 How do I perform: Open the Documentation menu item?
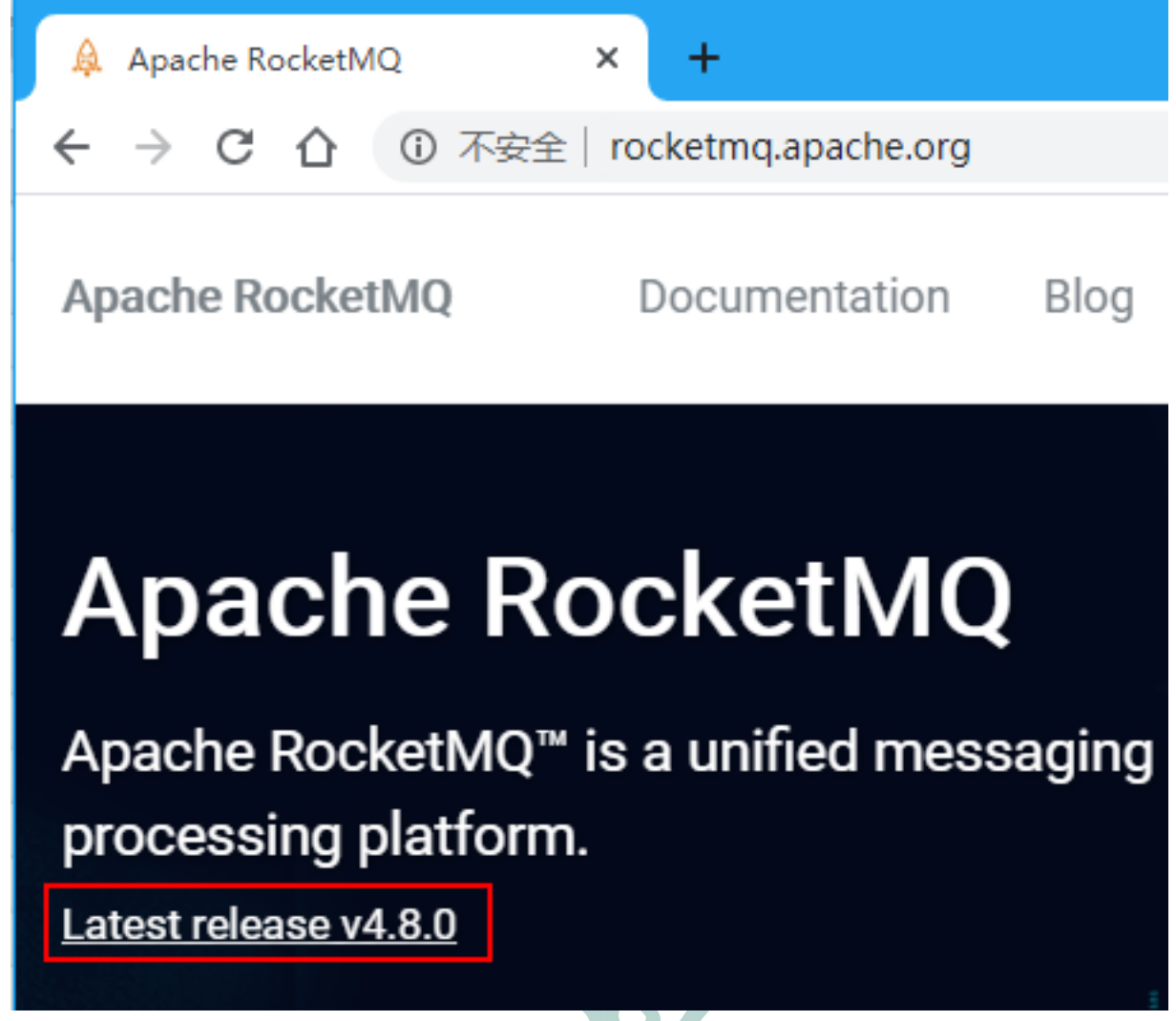(795, 296)
